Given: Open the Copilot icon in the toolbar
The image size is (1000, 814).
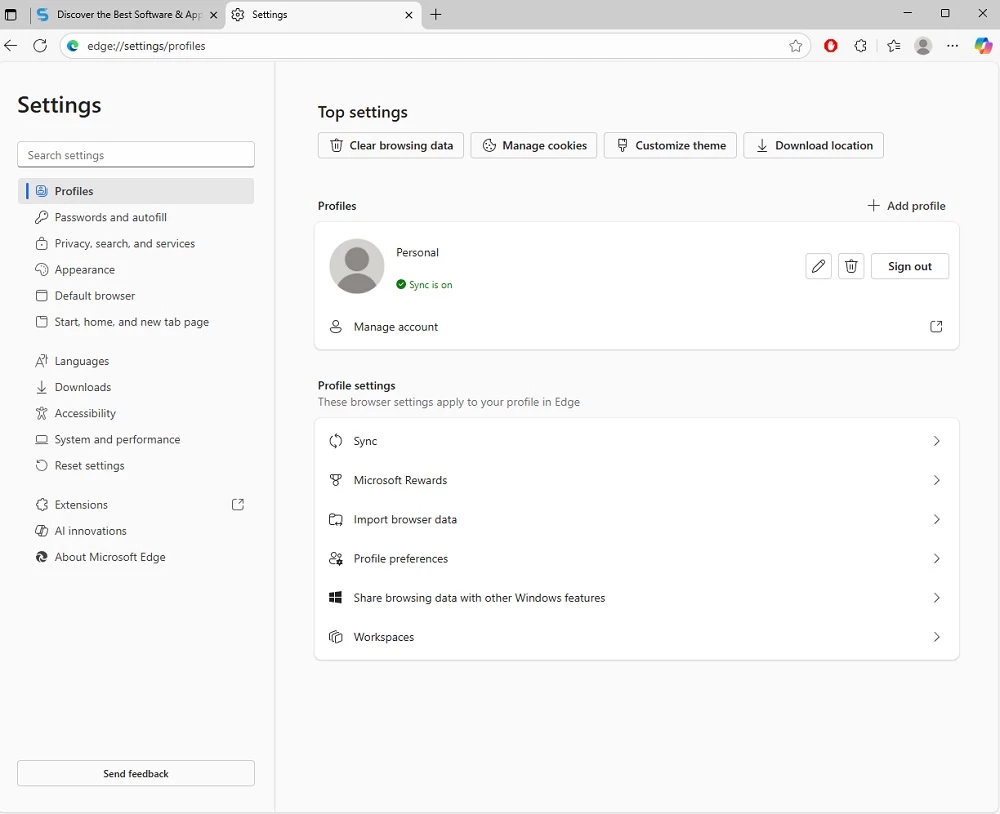Looking at the screenshot, I should [x=983, y=46].
